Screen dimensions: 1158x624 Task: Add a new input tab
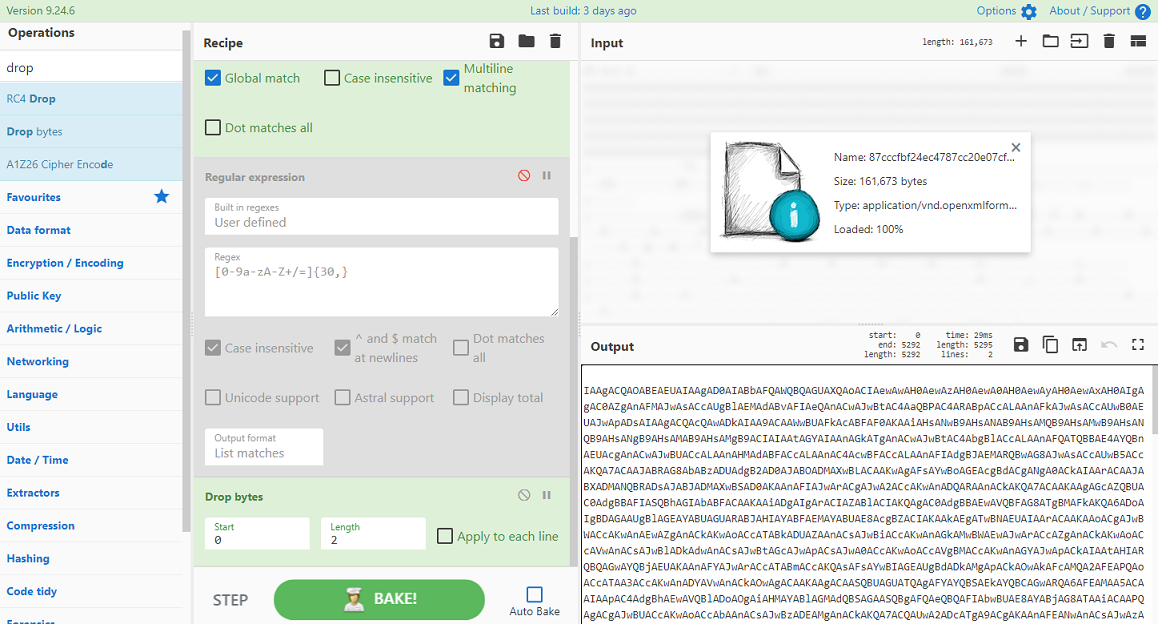pyautogui.click(x=1021, y=41)
